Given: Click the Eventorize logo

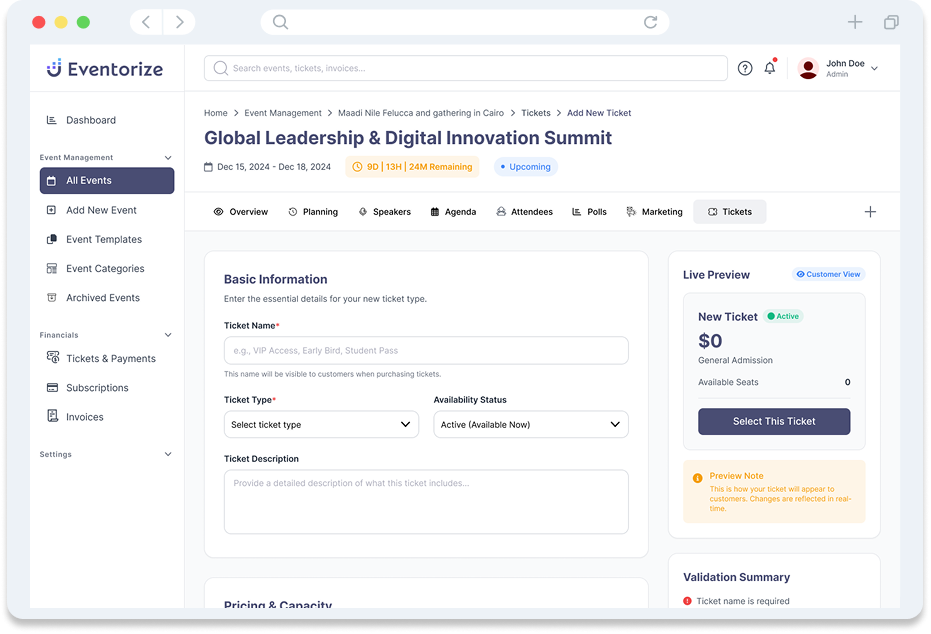Looking at the screenshot, I should 104,69.
